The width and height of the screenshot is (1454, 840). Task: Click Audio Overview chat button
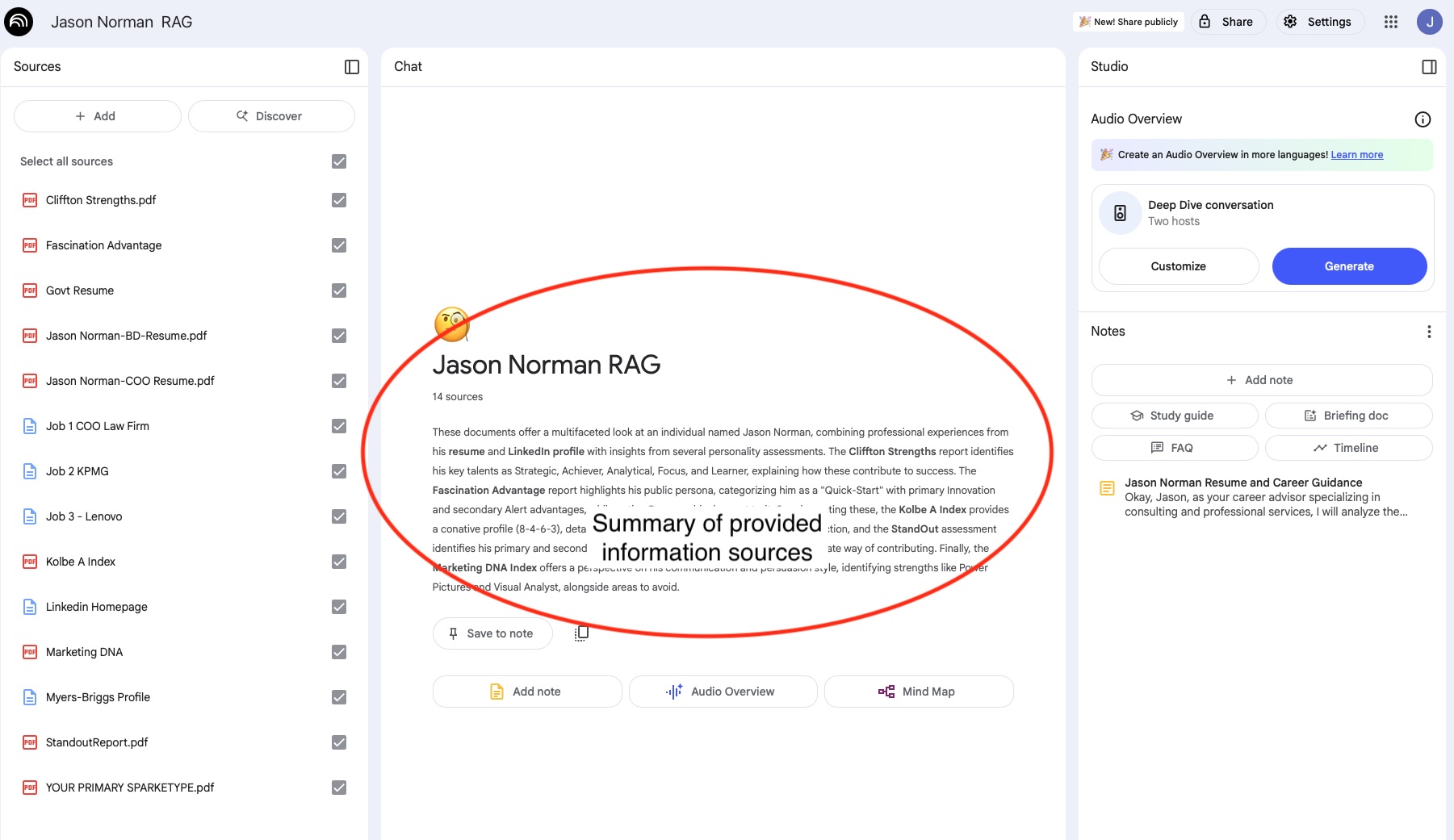coord(723,692)
